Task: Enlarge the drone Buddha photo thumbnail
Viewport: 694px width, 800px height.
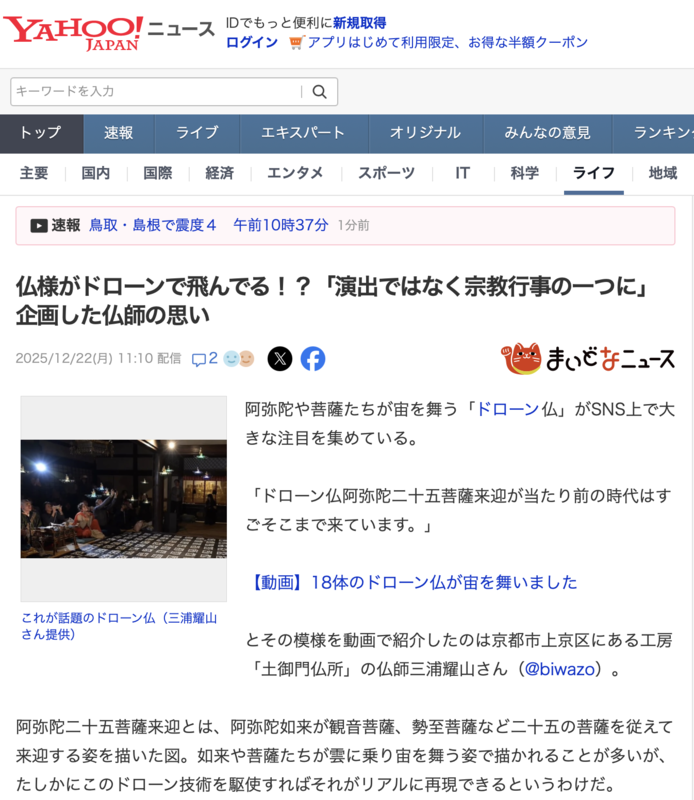Action: [124, 499]
